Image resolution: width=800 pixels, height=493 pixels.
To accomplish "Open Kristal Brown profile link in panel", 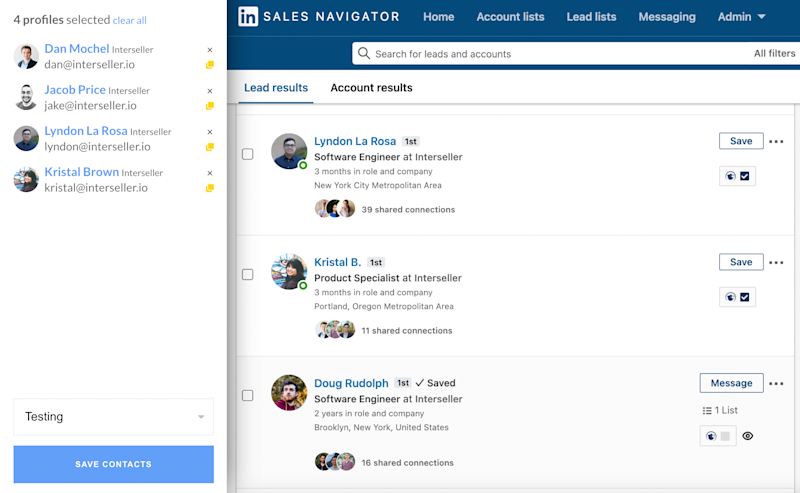I will coord(82,172).
